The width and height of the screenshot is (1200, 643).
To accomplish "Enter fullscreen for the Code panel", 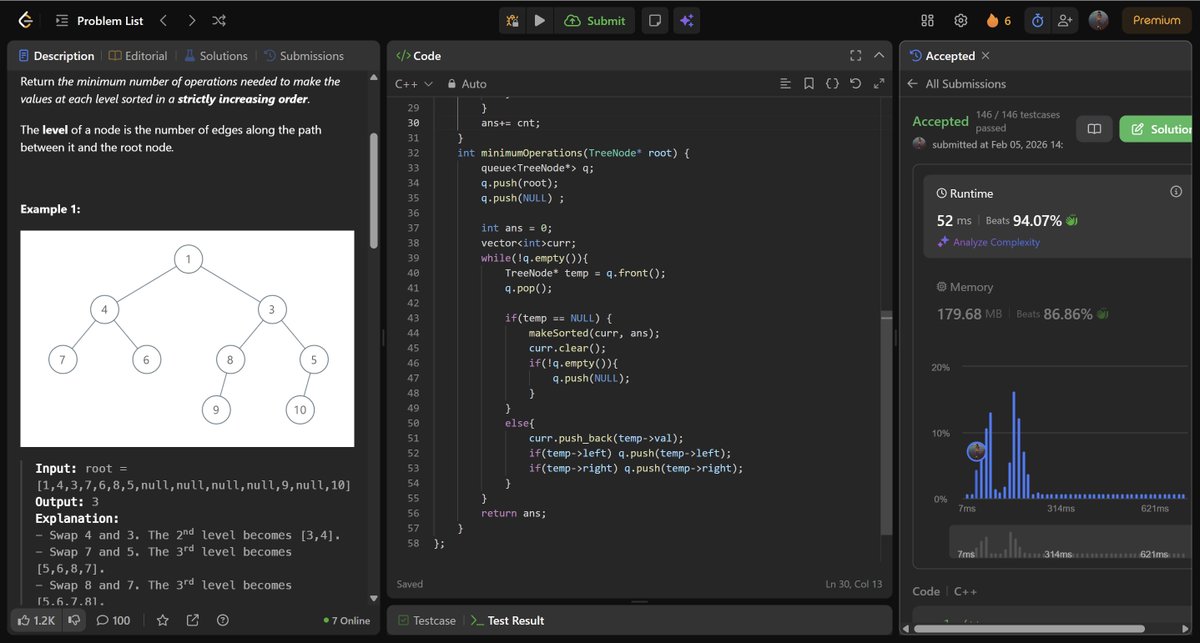I will 855,56.
